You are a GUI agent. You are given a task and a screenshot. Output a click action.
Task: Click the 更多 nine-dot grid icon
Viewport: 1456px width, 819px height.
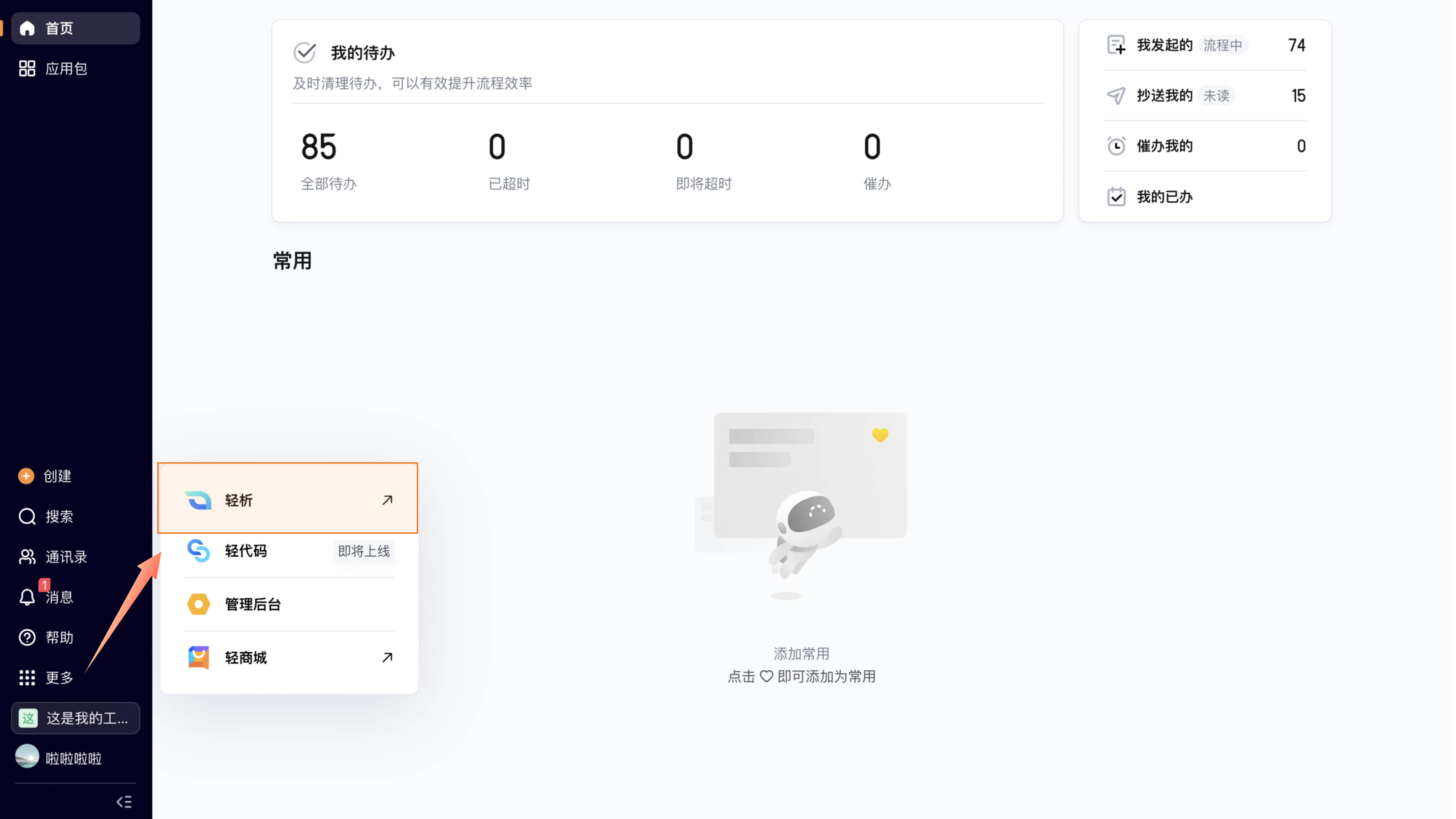pyautogui.click(x=27, y=678)
